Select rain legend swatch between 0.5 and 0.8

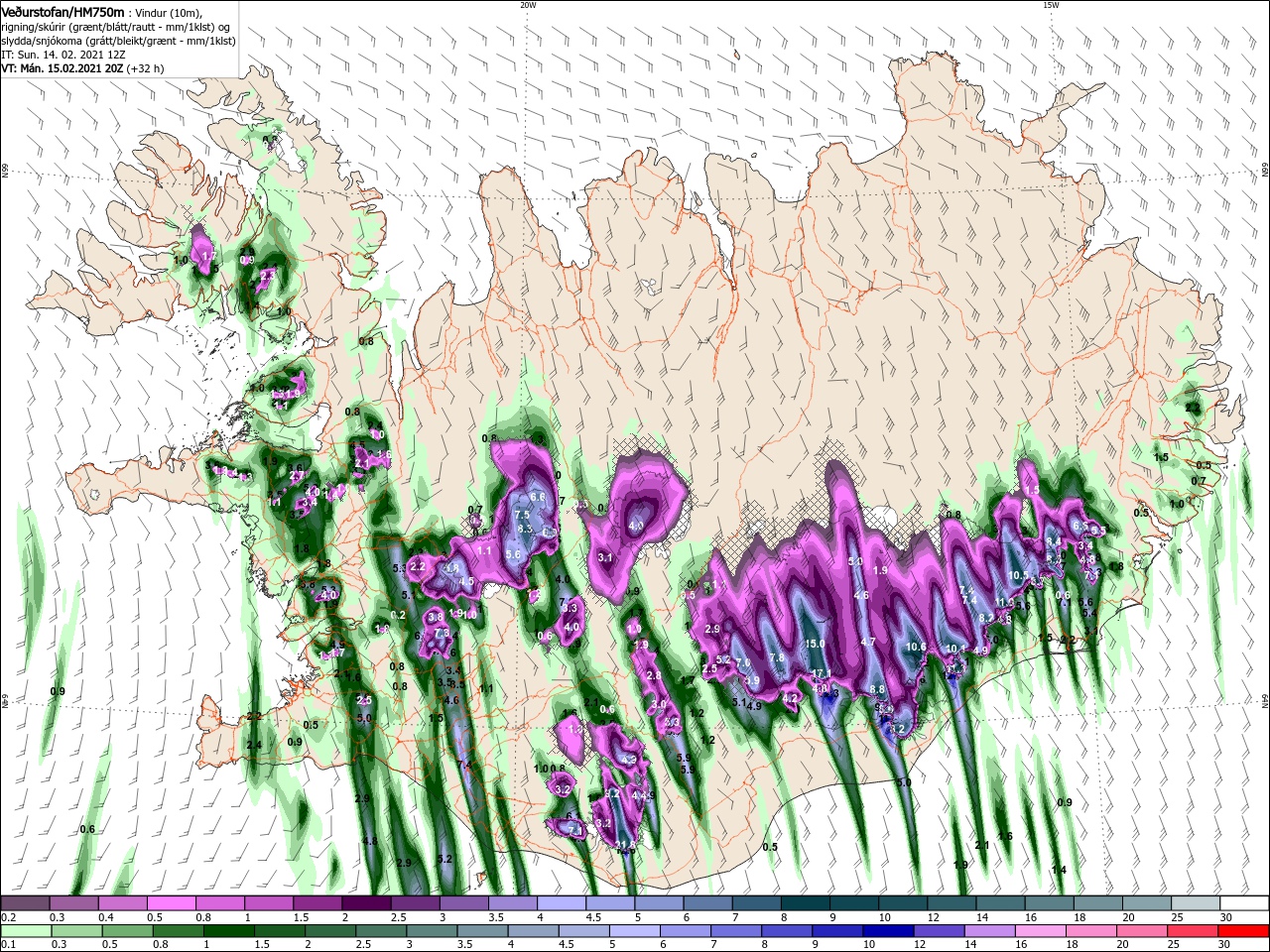(x=128, y=931)
